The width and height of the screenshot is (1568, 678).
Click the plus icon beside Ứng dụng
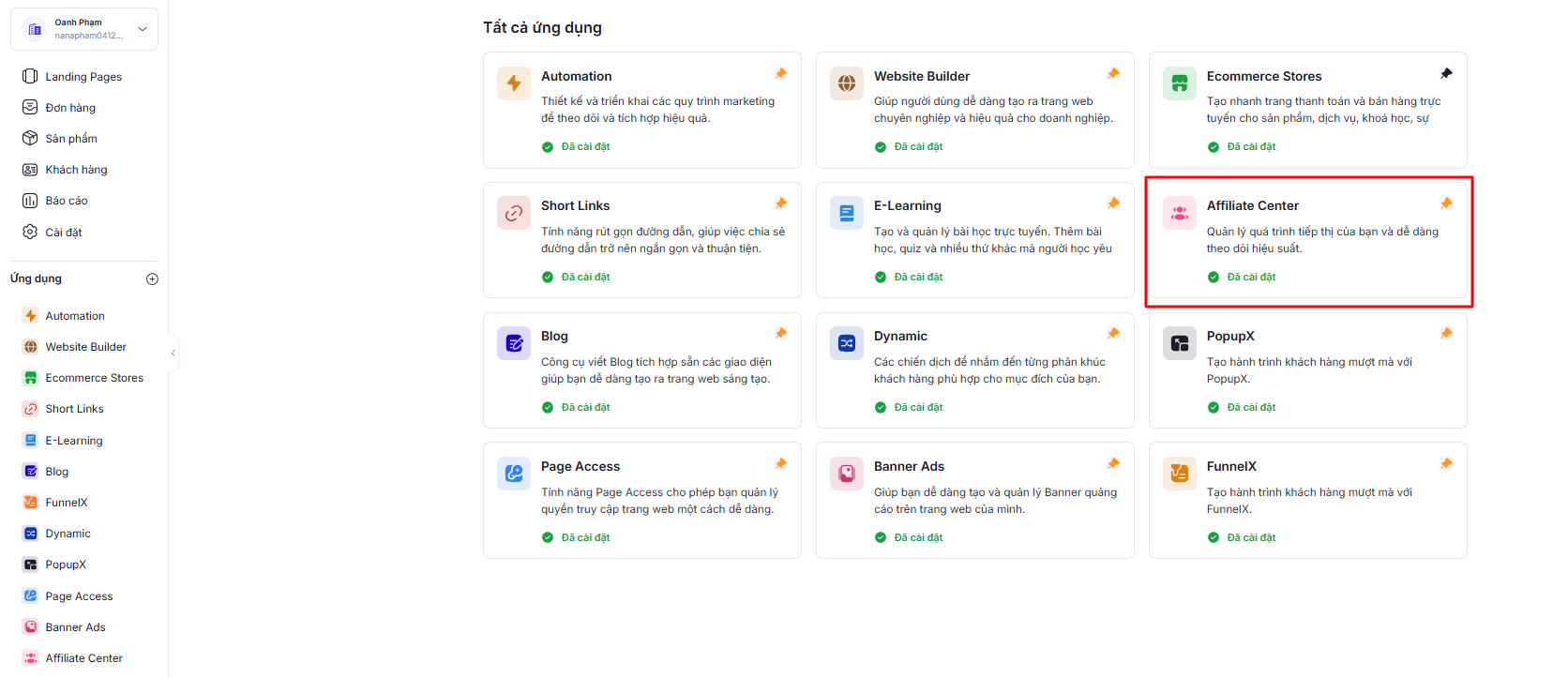(x=153, y=279)
